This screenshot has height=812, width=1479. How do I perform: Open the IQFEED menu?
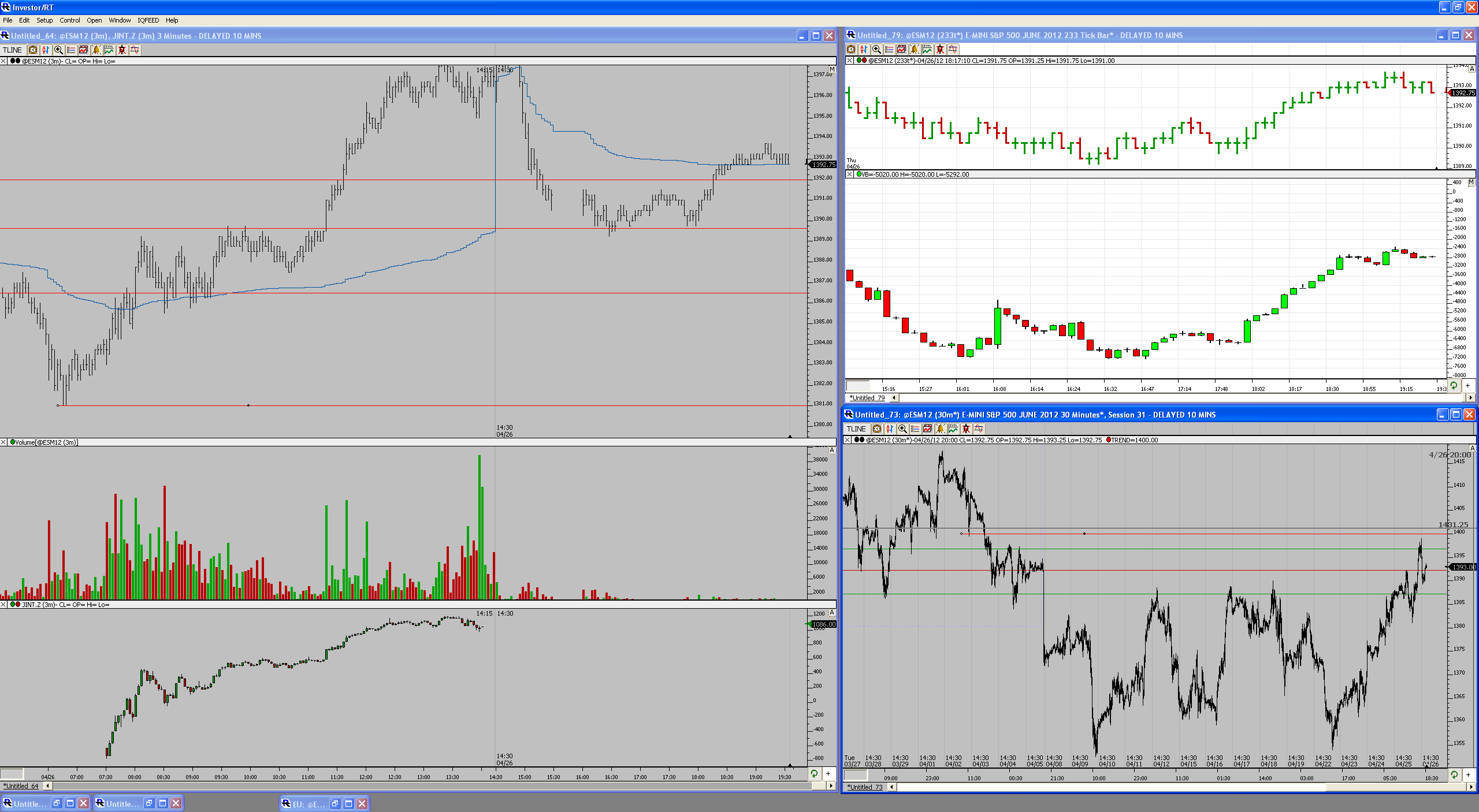point(148,20)
